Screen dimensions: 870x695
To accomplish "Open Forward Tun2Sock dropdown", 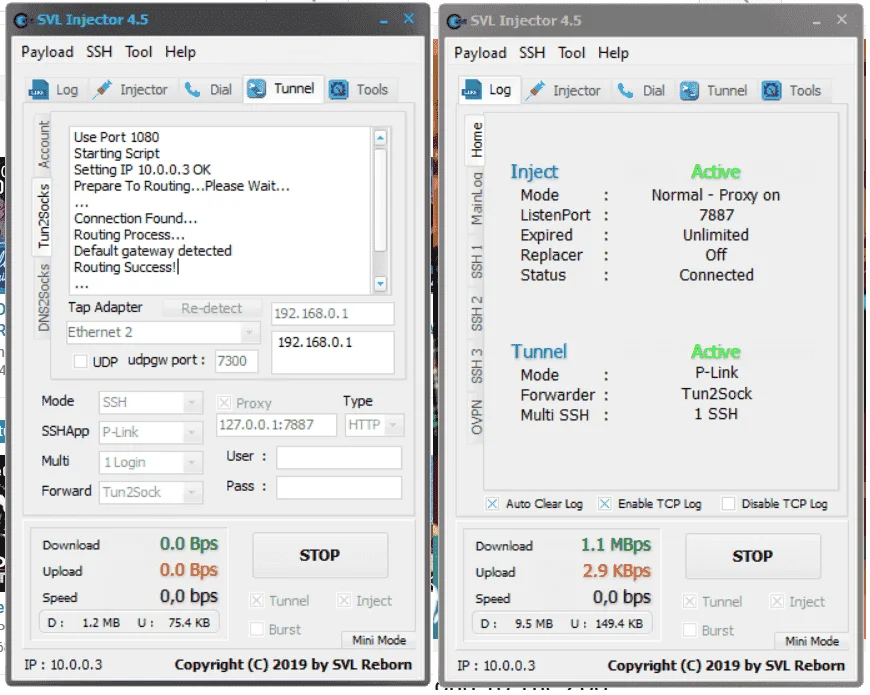I will (x=151, y=492).
